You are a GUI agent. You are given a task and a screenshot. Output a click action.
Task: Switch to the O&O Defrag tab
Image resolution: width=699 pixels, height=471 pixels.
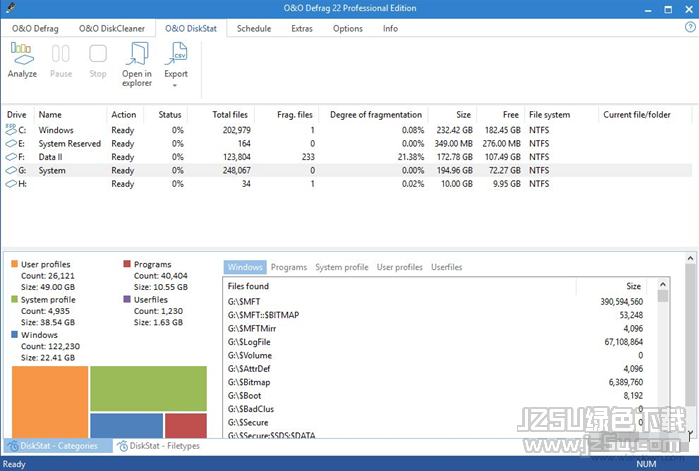coord(35,29)
